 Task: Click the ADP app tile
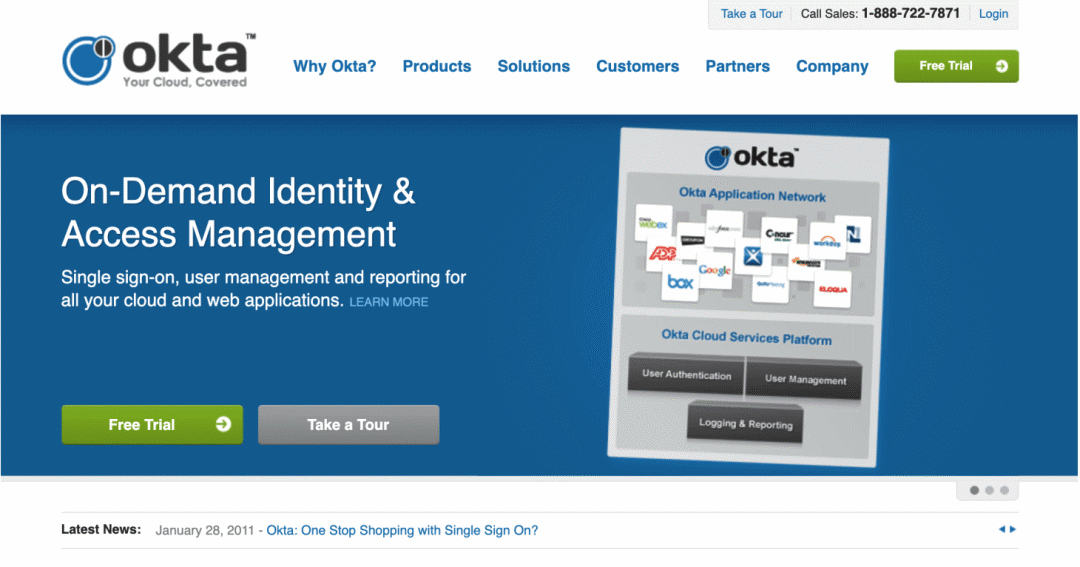point(663,254)
